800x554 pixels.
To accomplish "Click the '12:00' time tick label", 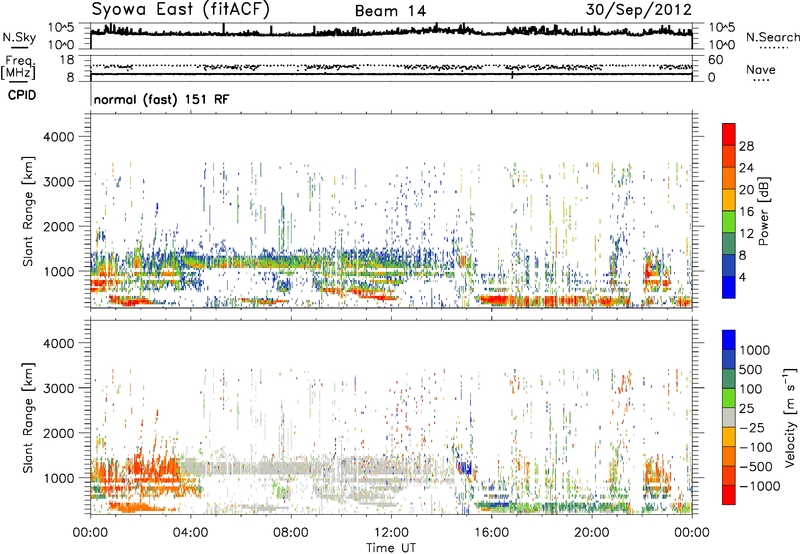I will click(x=391, y=533).
